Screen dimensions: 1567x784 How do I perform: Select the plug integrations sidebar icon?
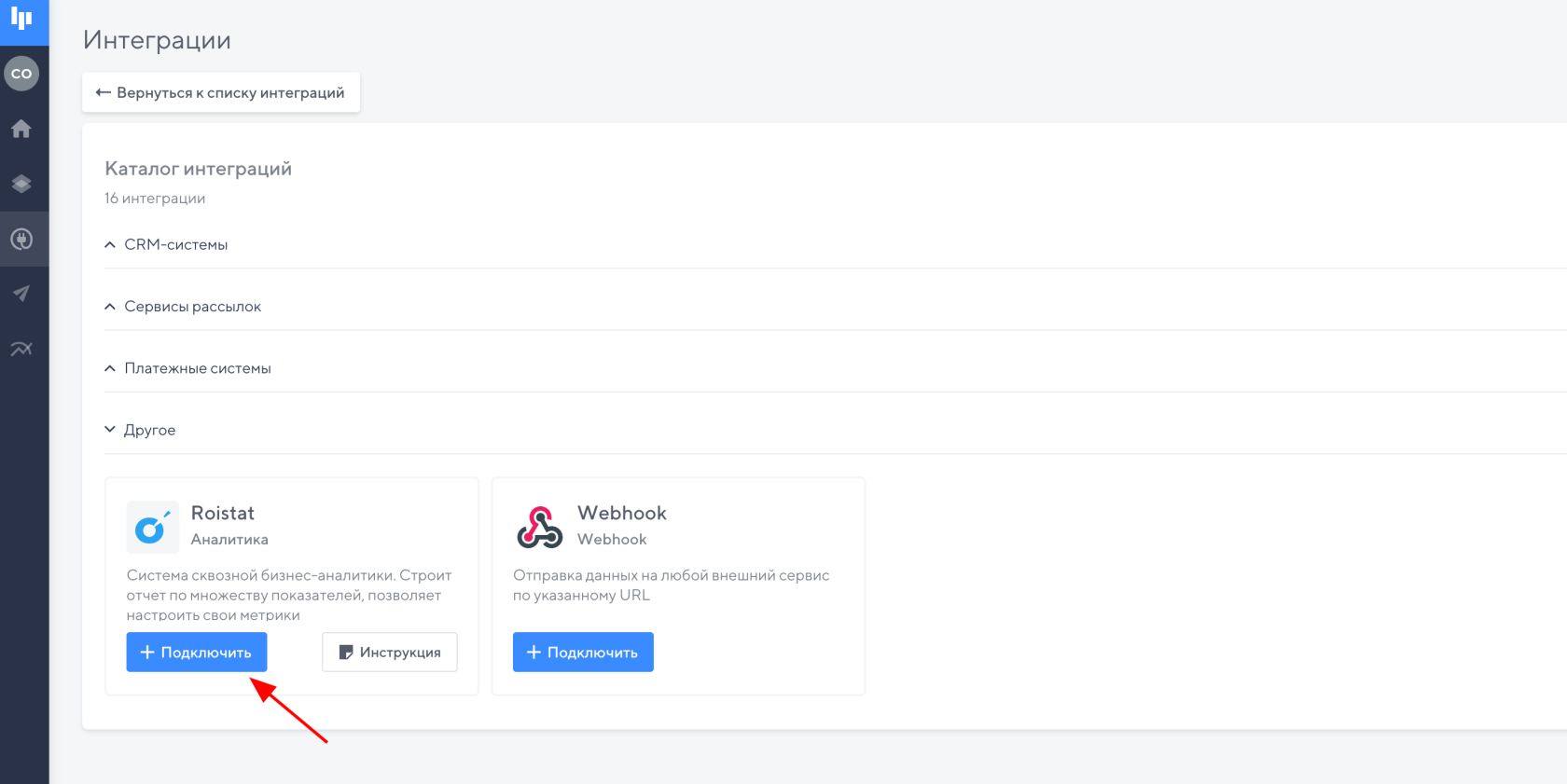(x=21, y=240)
